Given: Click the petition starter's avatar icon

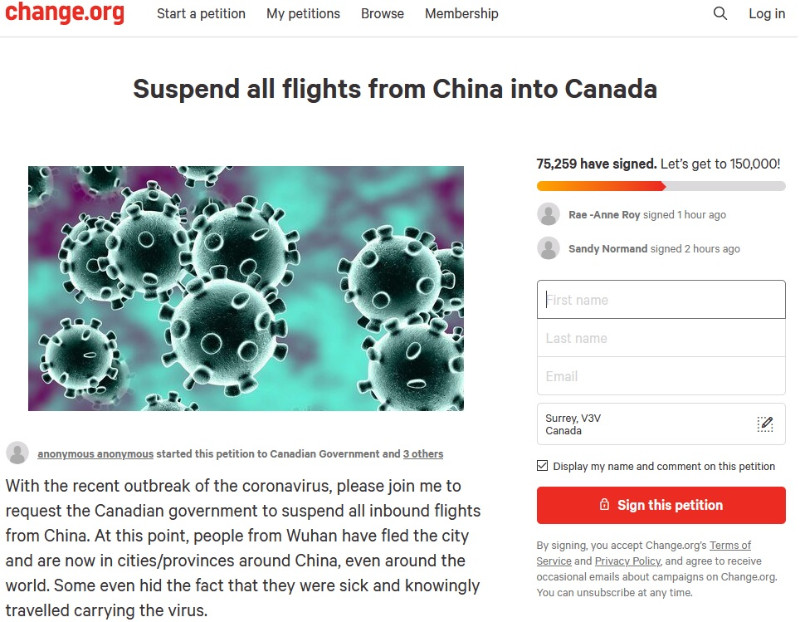Looking at the screenshot, I should pos(17,453).
